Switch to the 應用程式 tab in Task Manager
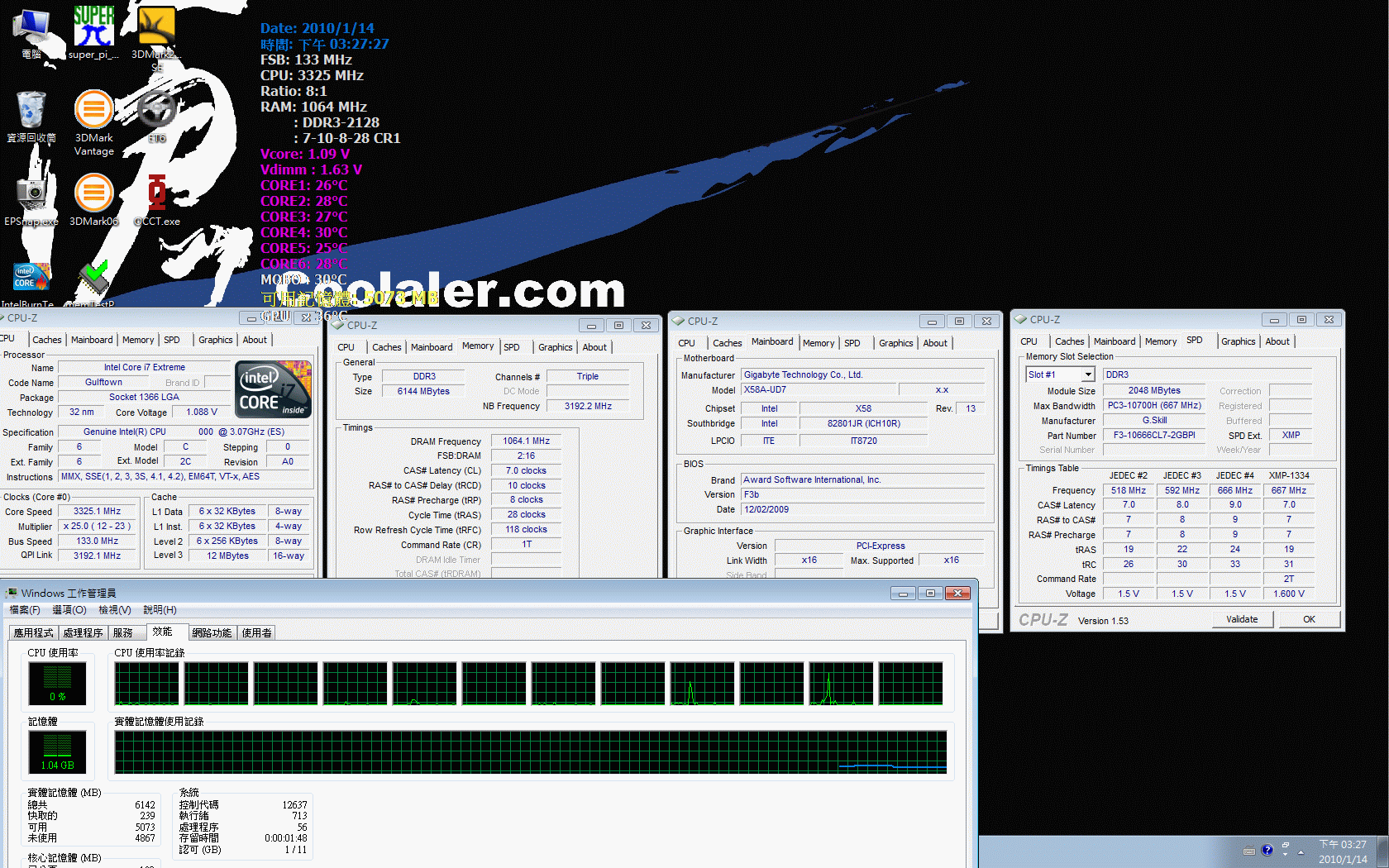 point(33,632)
